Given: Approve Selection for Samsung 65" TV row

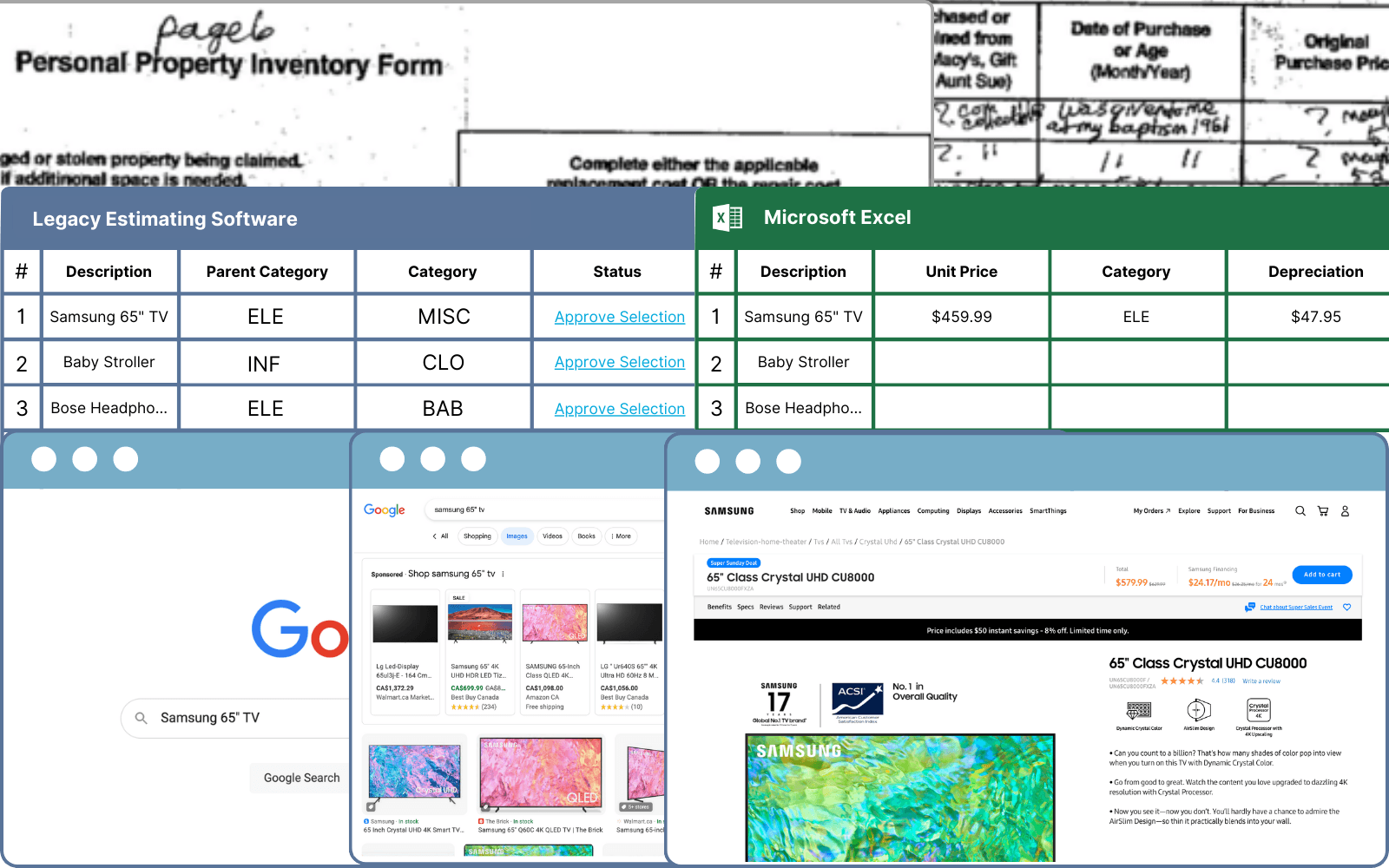Looking at the screenshot, I should click(620, 317).
